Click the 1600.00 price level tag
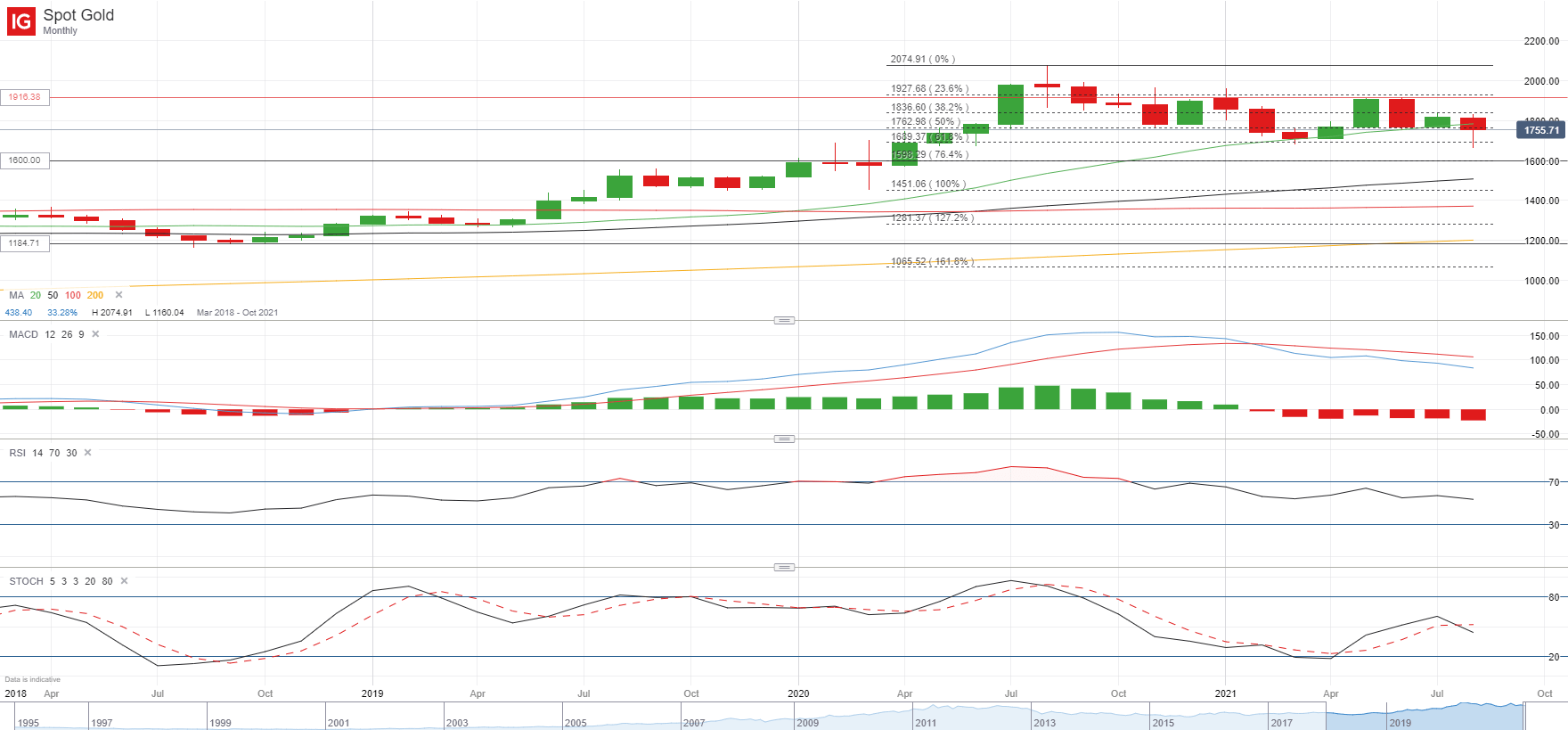Viewport: 1568px width, 730px height. tap(25, 160)
